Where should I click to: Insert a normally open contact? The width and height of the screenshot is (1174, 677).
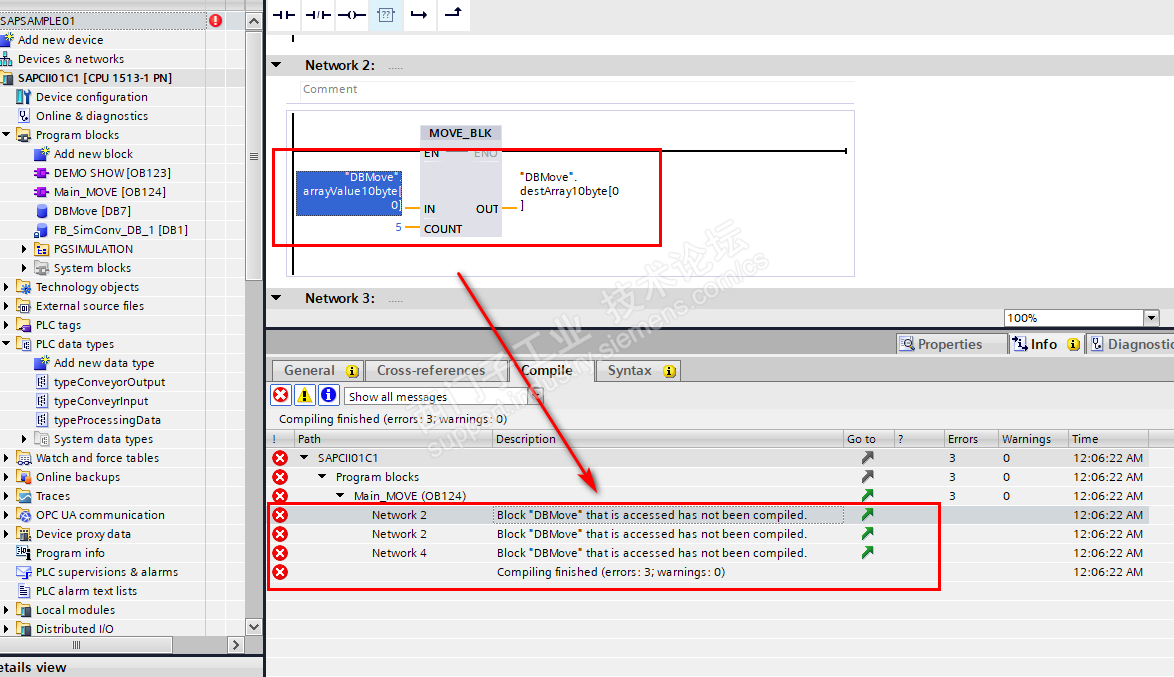pyautogui.click(x=284, y=15)
